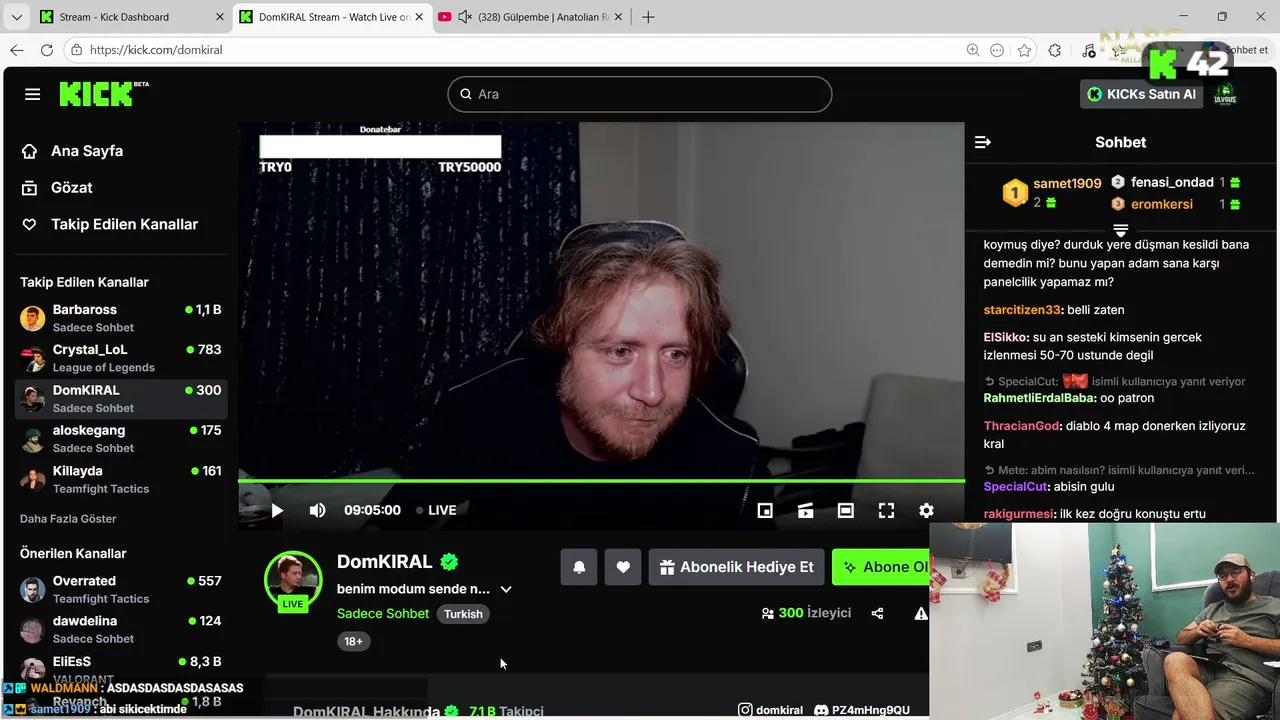Open aloskegang channel in sidebar
1280x720 pixels.
click(x=121, y=439)
